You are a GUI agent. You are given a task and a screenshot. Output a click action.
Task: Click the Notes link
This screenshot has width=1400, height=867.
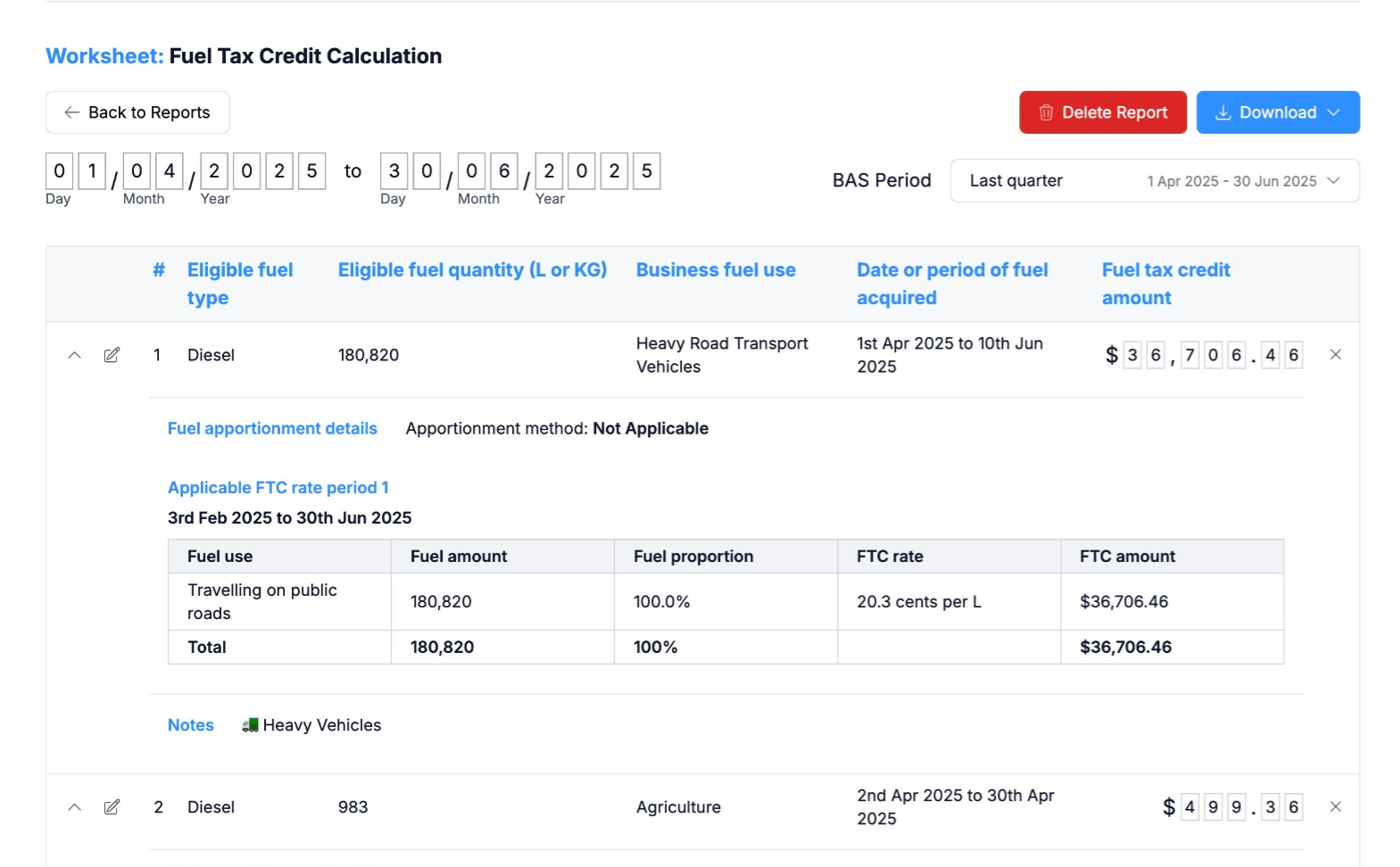(x=191, y=725)
